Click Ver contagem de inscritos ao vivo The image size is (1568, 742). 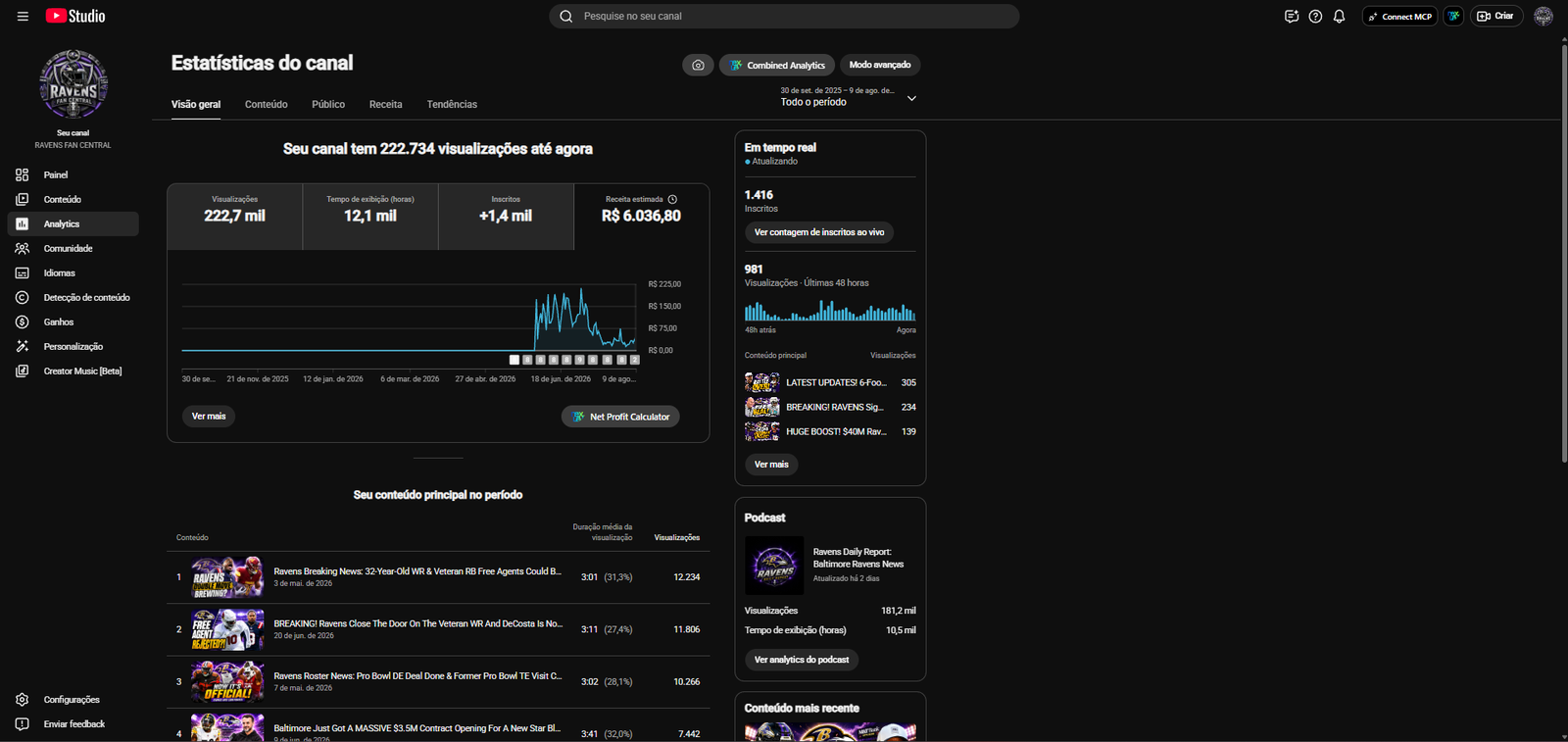[x=819, y=233]
